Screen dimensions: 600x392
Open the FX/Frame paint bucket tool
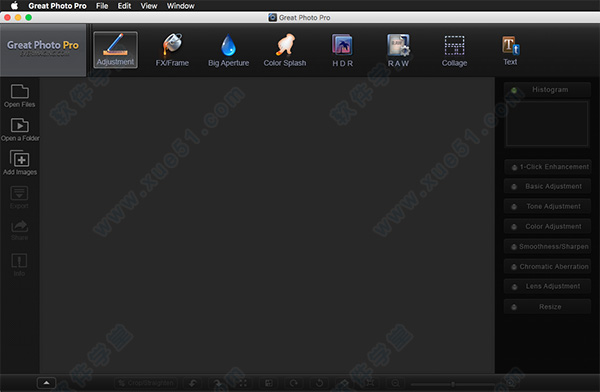pos(172,50)
